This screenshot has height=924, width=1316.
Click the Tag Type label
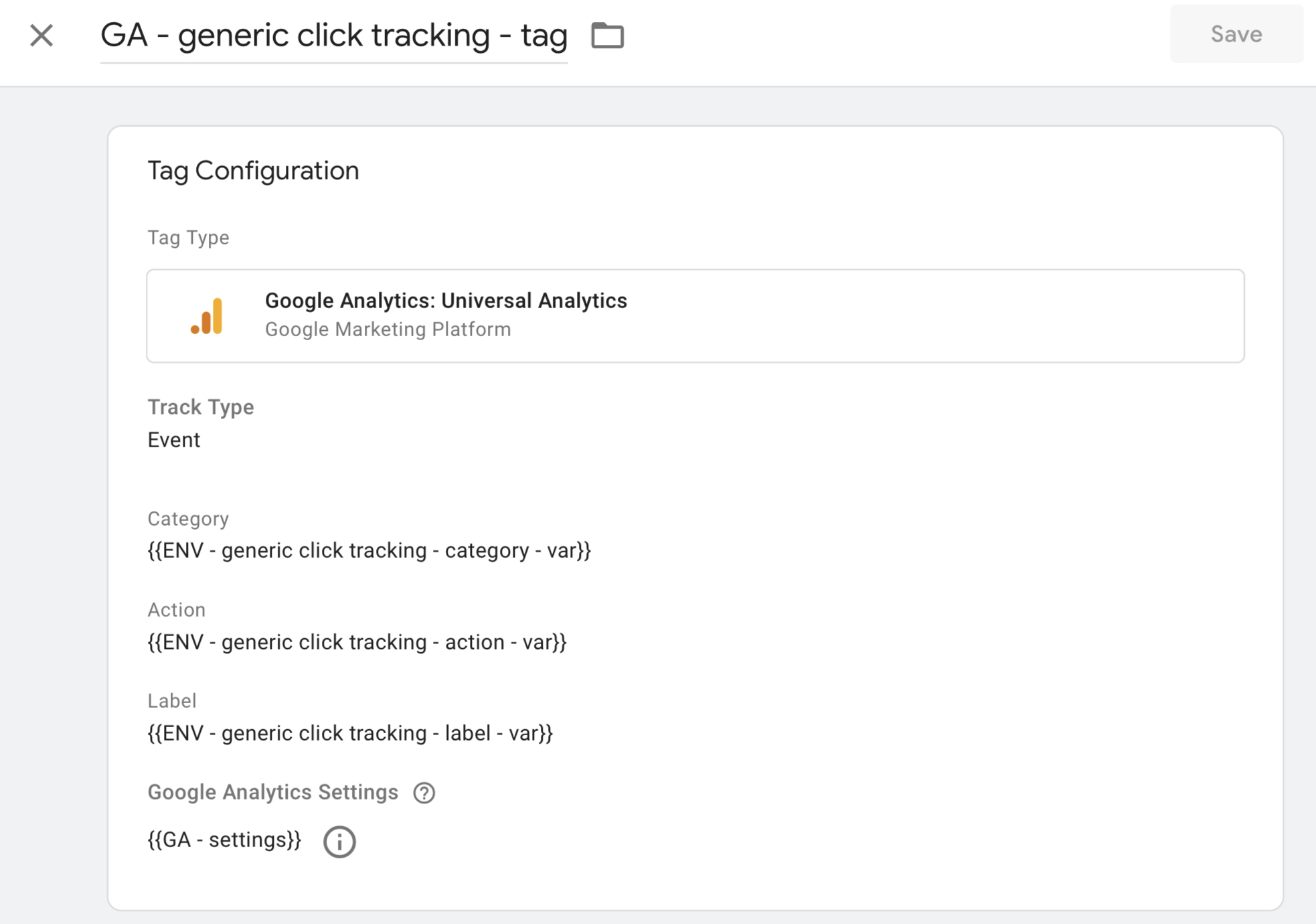point(188,238)
